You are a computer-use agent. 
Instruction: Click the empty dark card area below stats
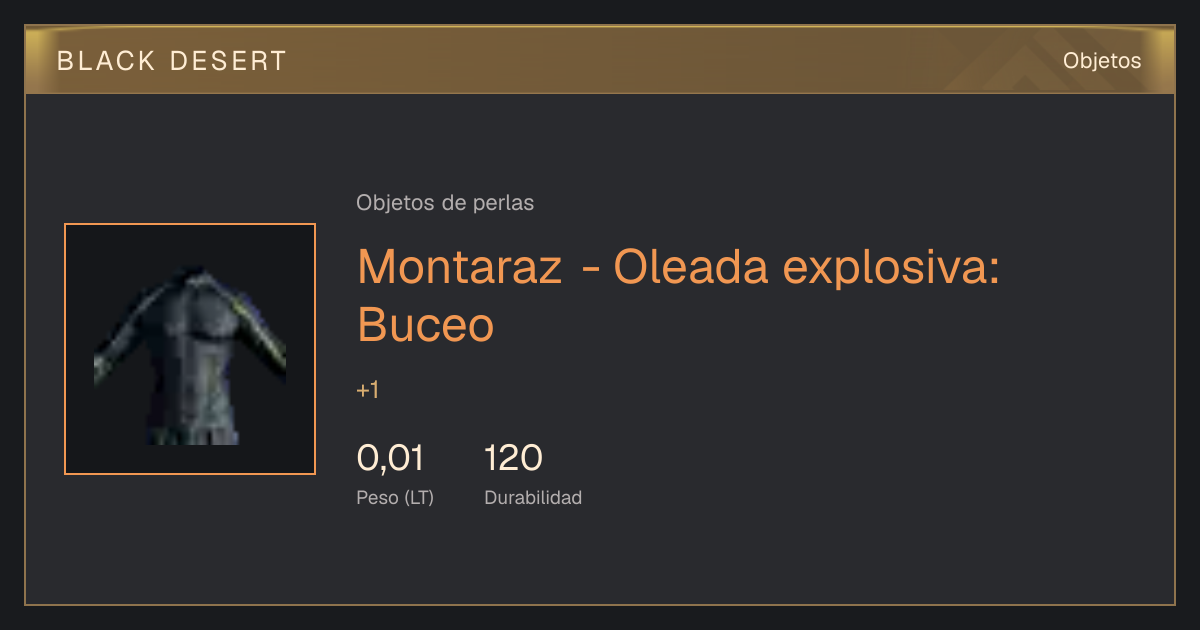click(x=600, y=555)
